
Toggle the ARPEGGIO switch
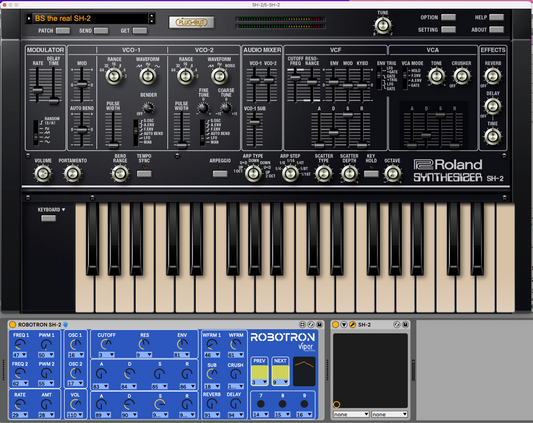point(220,174)
